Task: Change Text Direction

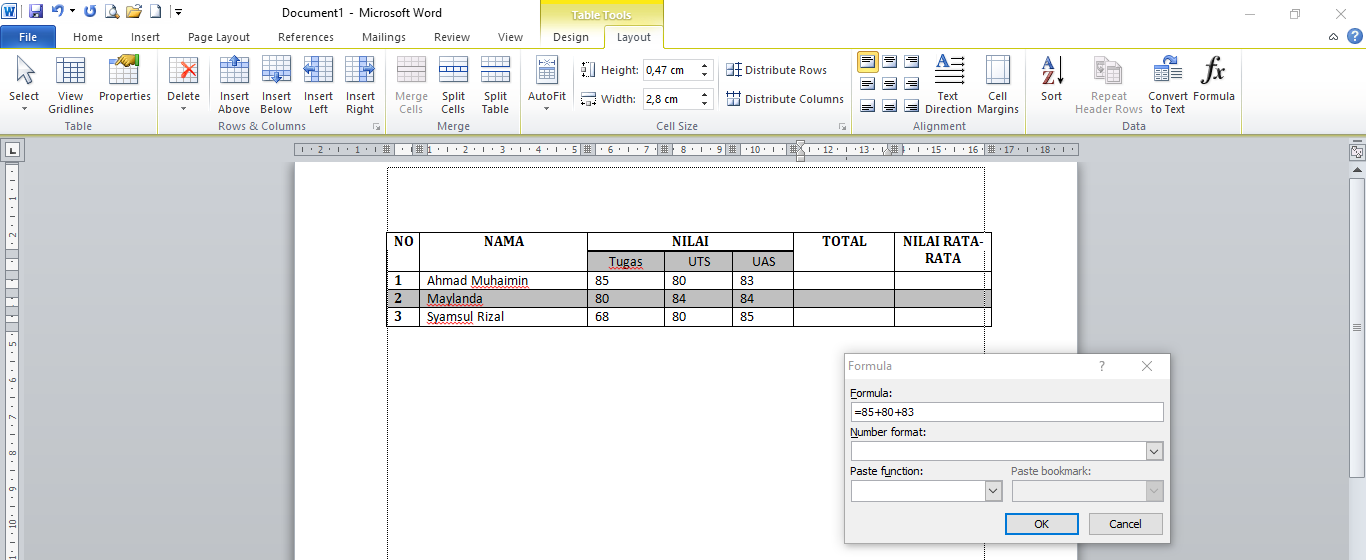Action: pyautogui.click(x=948, y=86)
